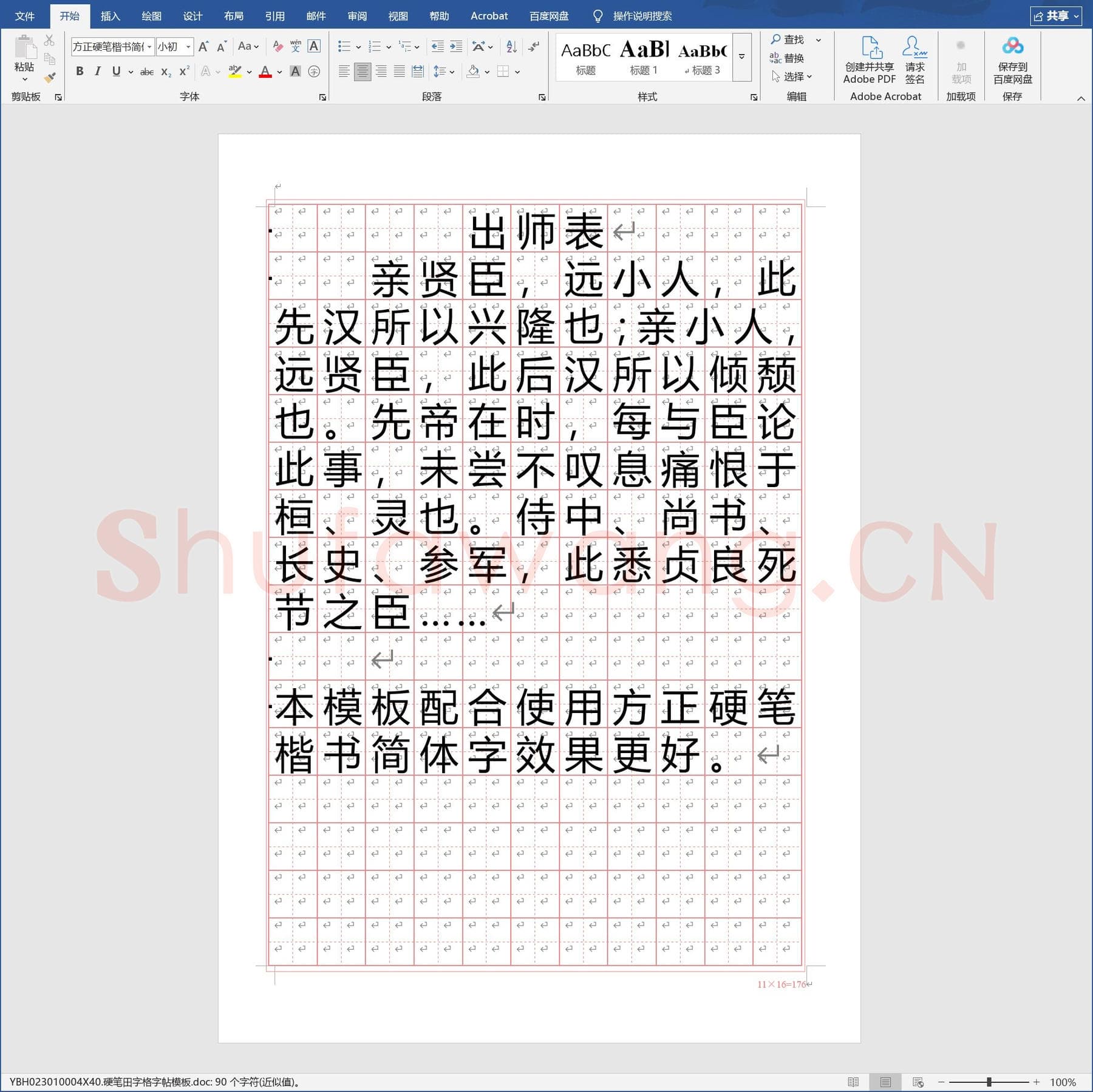Screen dimensions: 1093x1092
Task: Decrease the paragraph indent
Action: pyautogui.click(x=437, y=46)
